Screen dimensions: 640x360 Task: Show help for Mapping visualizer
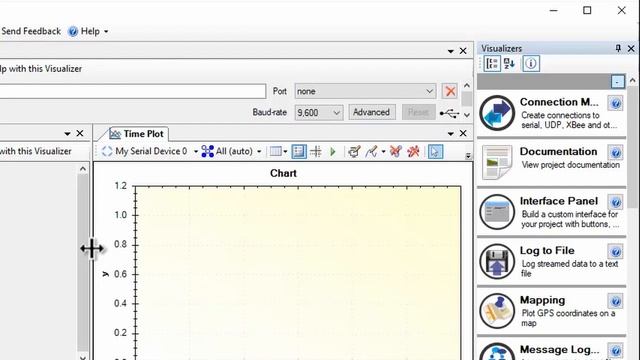[616, 301]
